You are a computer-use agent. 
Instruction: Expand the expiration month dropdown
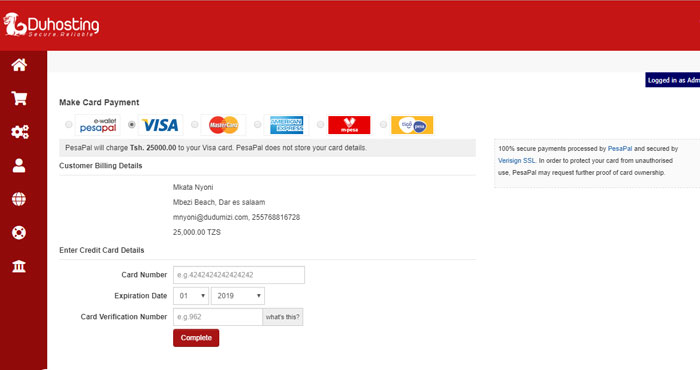pyautogui.click(x=191, y=296)
